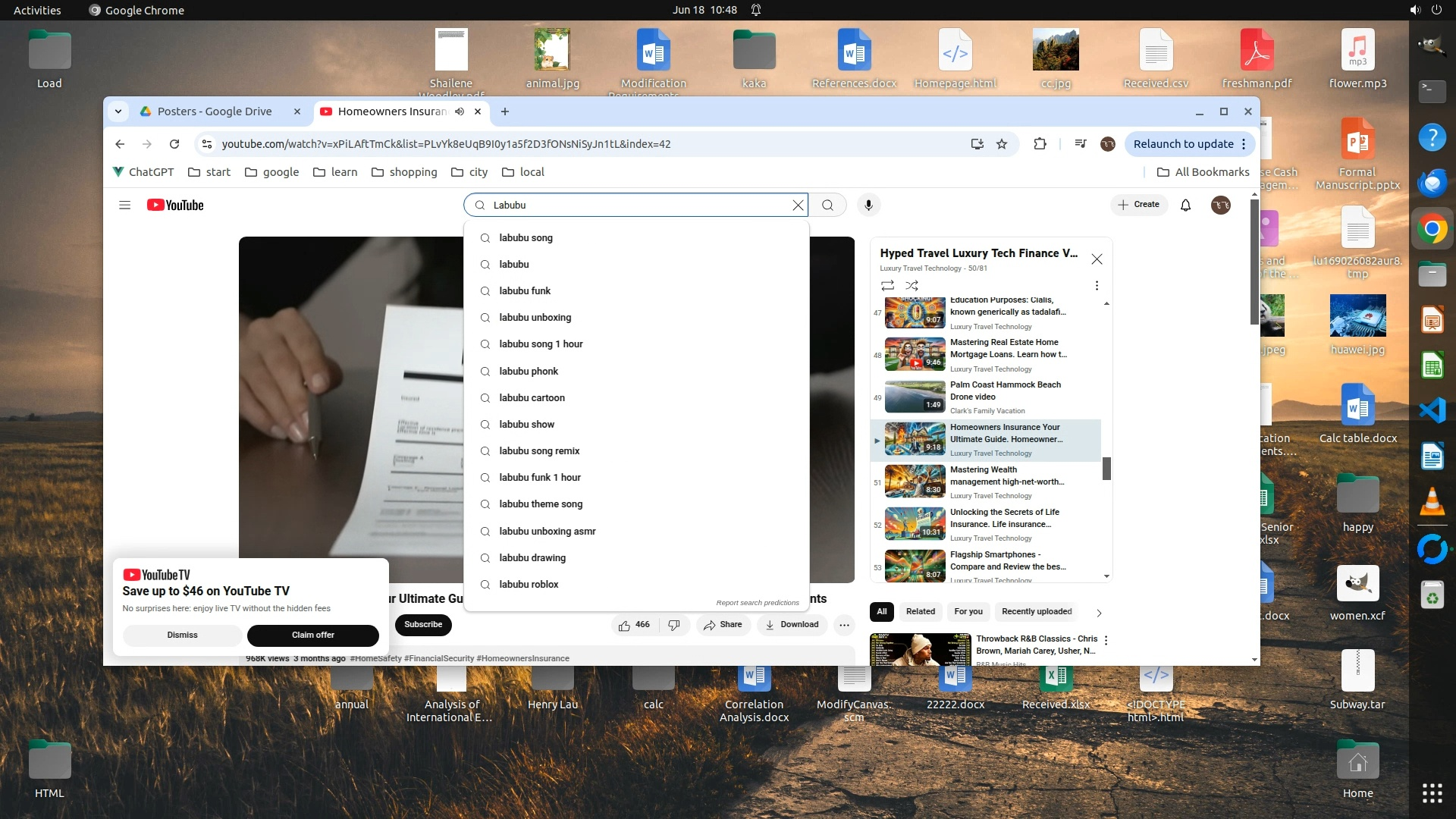Clear the Labubu search text
Screen dimensions: 1456x819
coord(798,205)
